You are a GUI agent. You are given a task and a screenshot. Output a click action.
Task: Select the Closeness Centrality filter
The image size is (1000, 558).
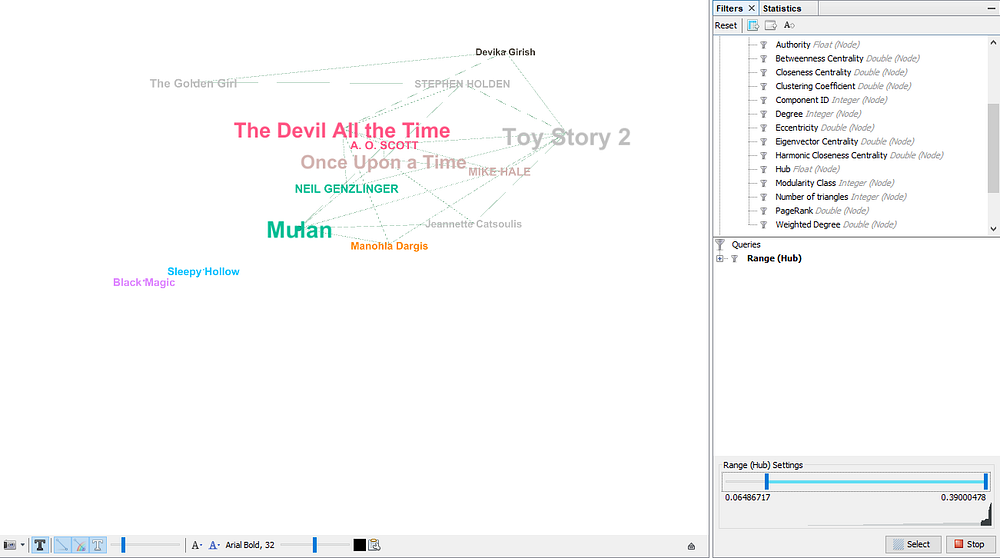(x=841, y=72)
